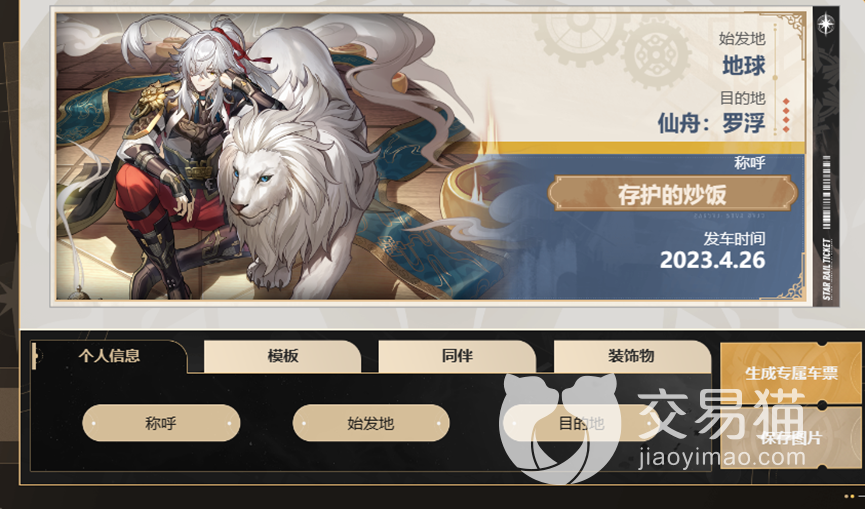Open the 装饰物 tab
Image resolution: width=865 pixels, height=509 pixels.
click(632, 356)
